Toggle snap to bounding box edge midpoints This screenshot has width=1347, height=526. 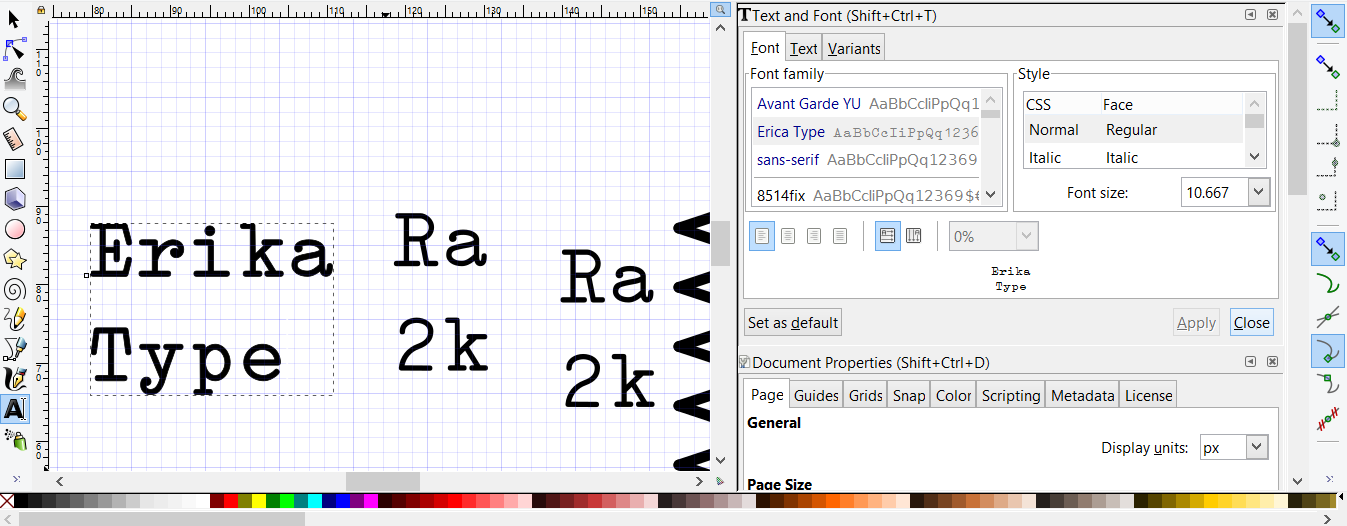point(1328,166)
